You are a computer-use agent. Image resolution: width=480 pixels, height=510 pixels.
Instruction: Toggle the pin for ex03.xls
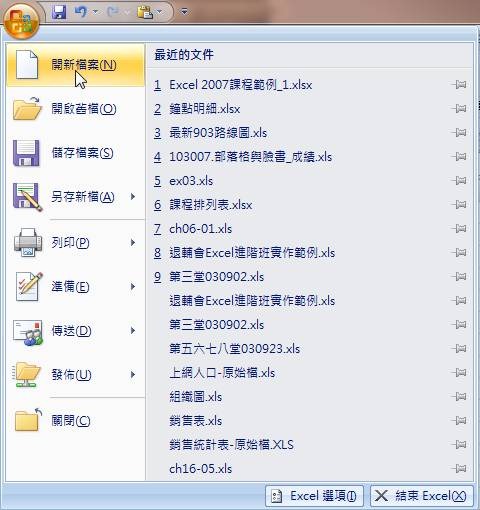pyautogui.click(x=459, y=181)
